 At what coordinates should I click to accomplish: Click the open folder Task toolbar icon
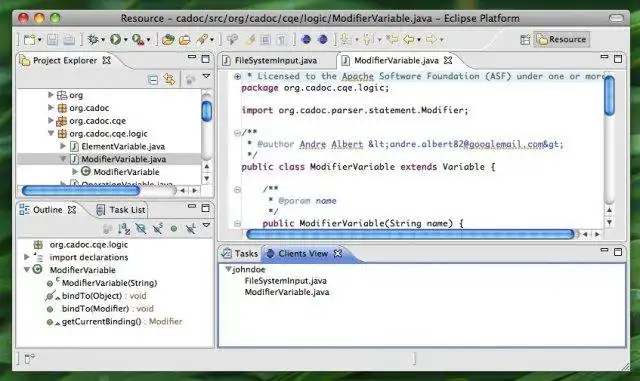184,40
